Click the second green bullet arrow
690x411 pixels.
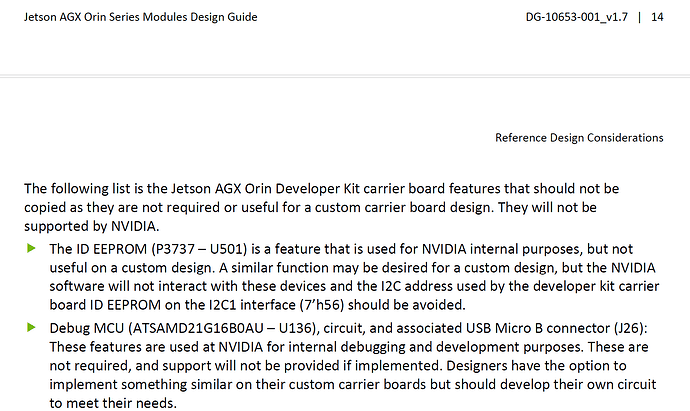(31, 326)
